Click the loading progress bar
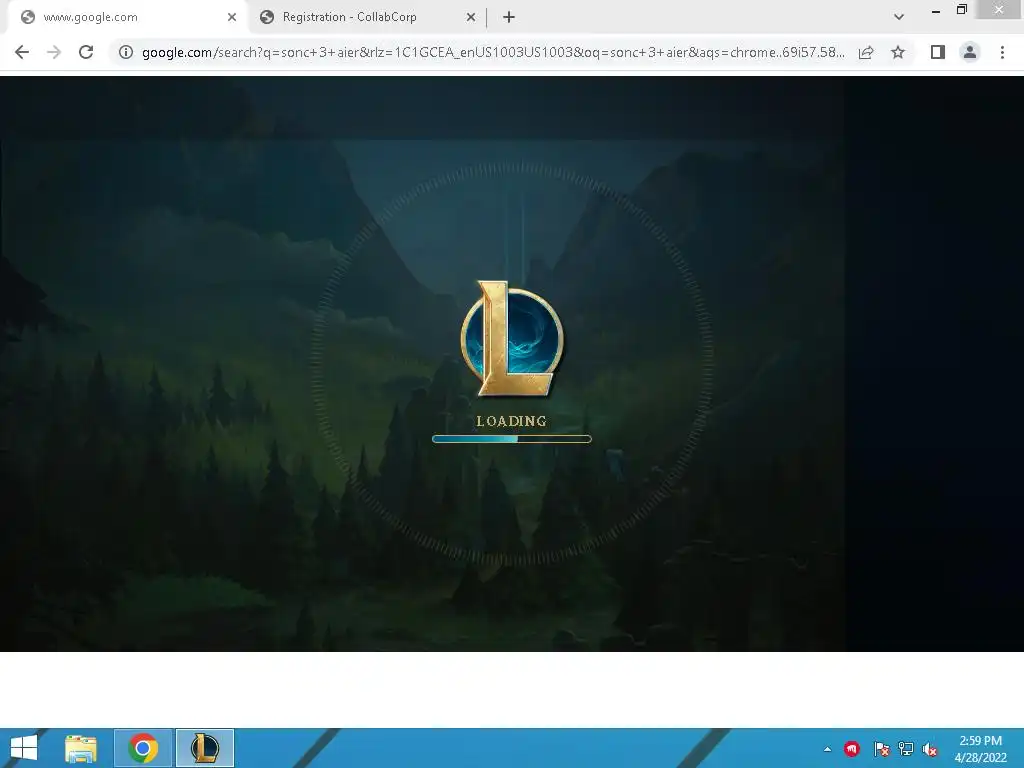Image resolution: width=1024 pixels, height=768 pixels. (x=511, y=439)
